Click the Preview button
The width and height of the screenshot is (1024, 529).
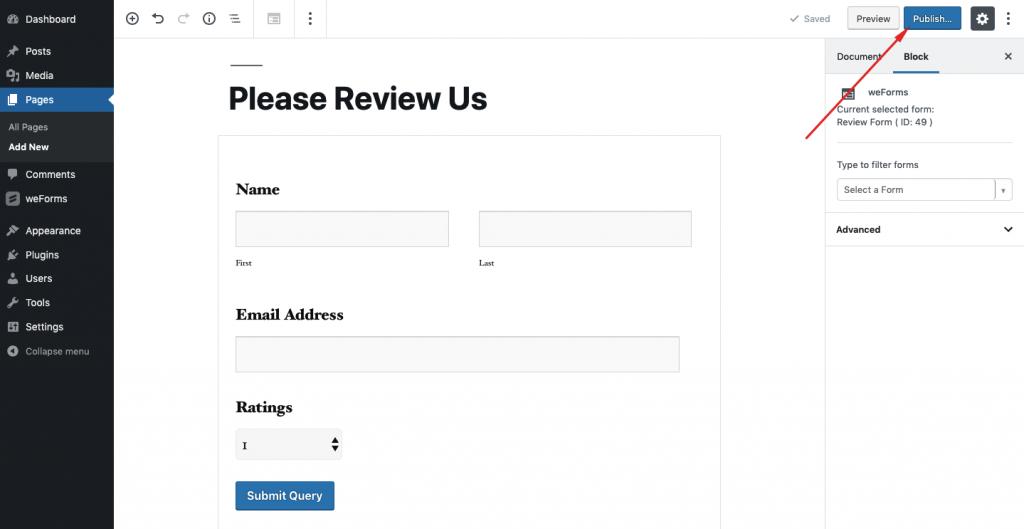[872, 19]
